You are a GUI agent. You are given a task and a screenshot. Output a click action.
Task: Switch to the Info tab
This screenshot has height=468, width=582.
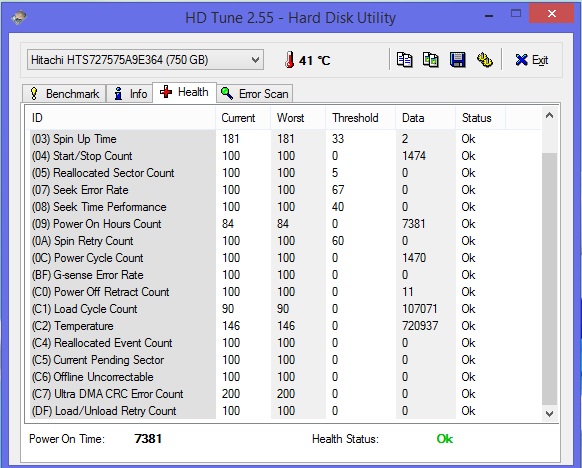pos(130,94)
